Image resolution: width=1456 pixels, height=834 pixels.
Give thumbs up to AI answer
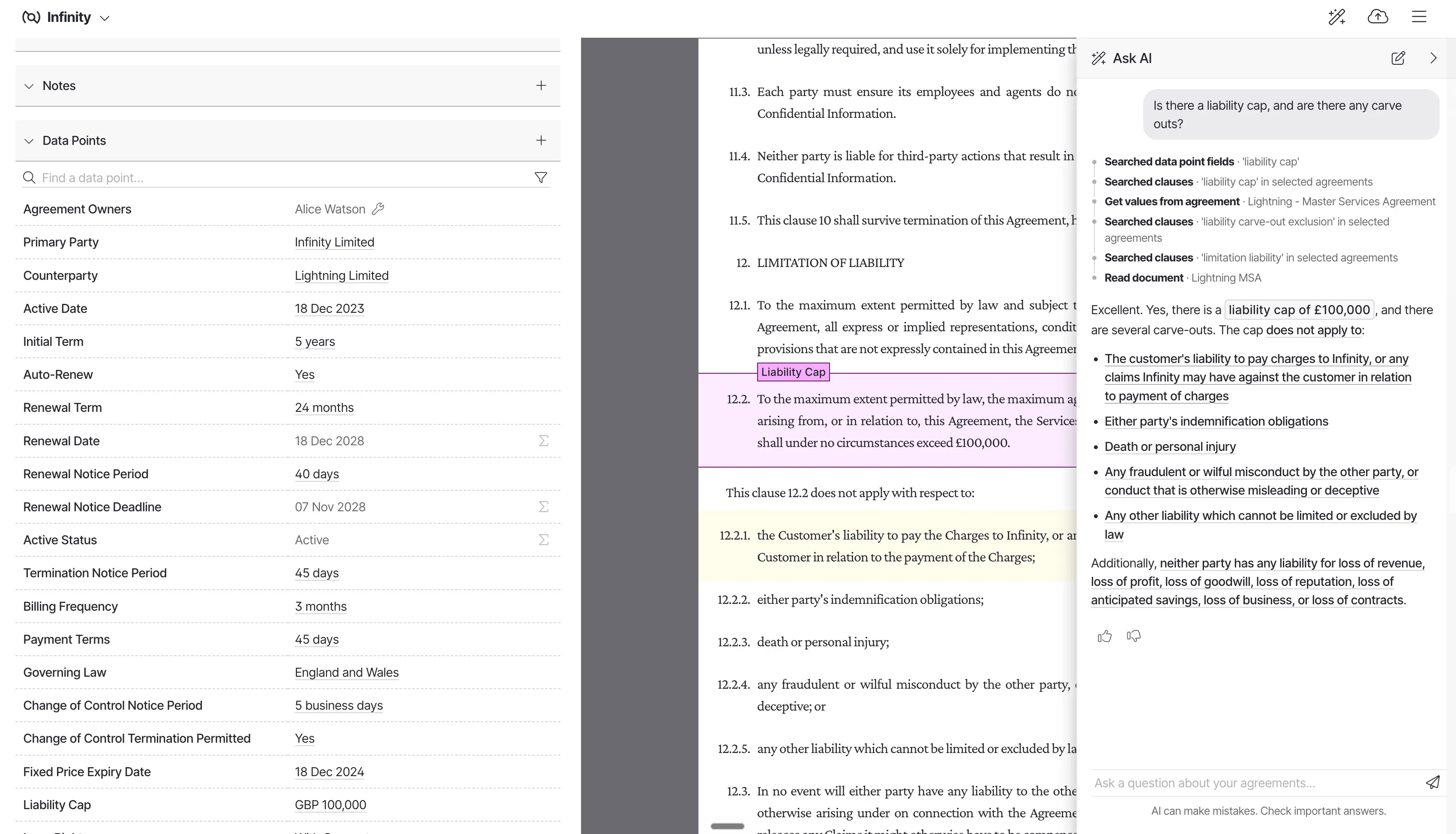pyautogui.click(x=1105, y=636)
